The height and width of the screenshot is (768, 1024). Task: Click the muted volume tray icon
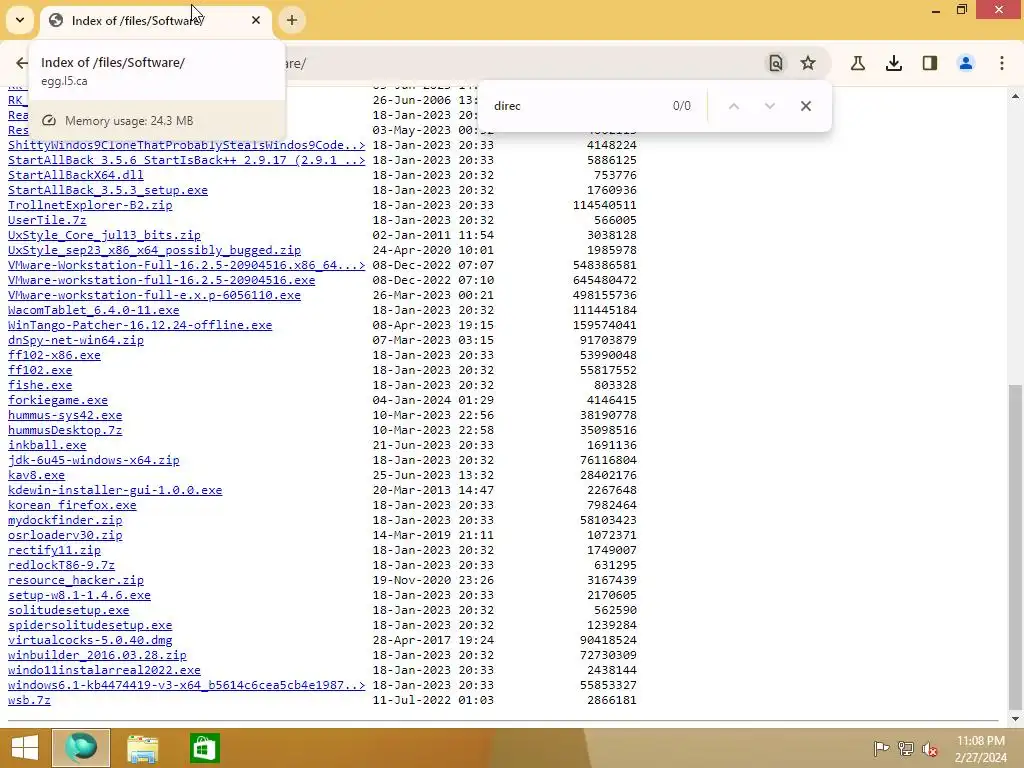930,749
